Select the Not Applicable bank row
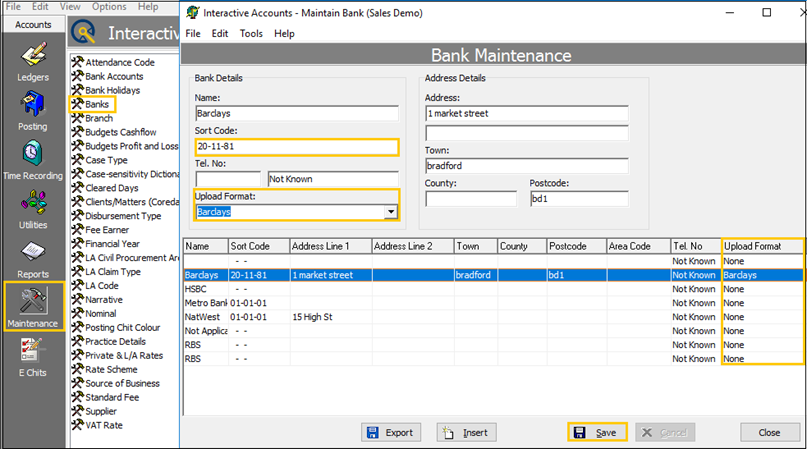Image resolution: width=807 pixels, height=449 pixels. pyautogui.click(x=493, y=331)
